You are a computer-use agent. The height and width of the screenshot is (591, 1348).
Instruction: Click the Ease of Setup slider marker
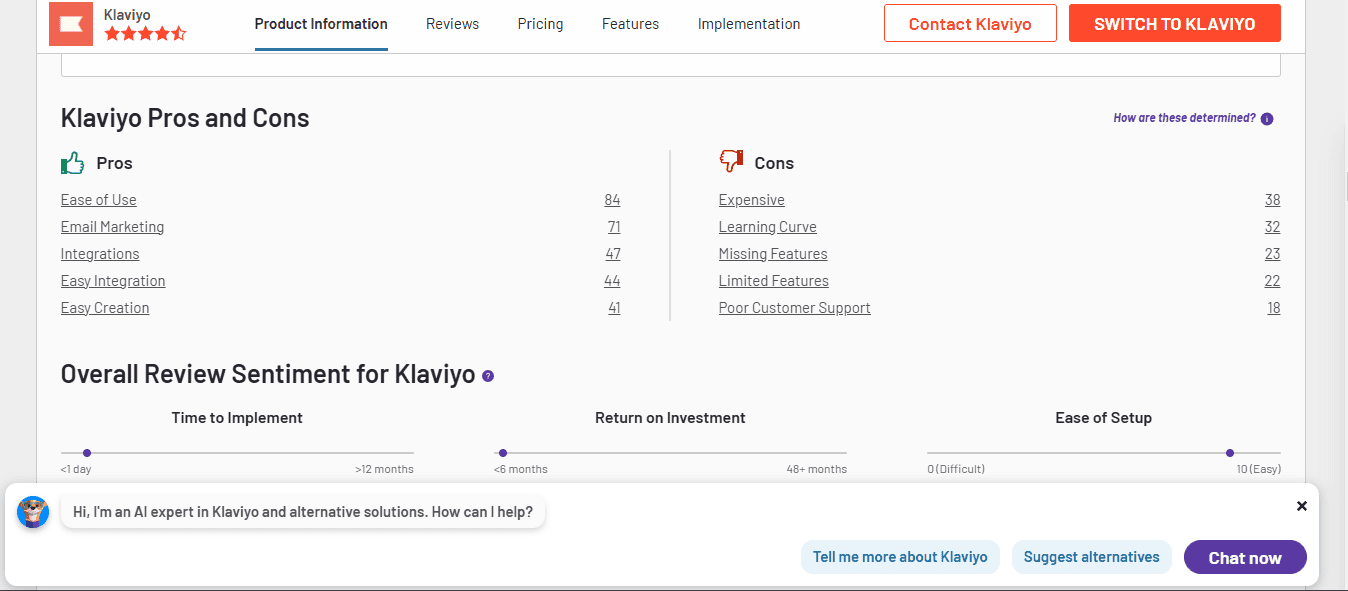pos(1230,453)
